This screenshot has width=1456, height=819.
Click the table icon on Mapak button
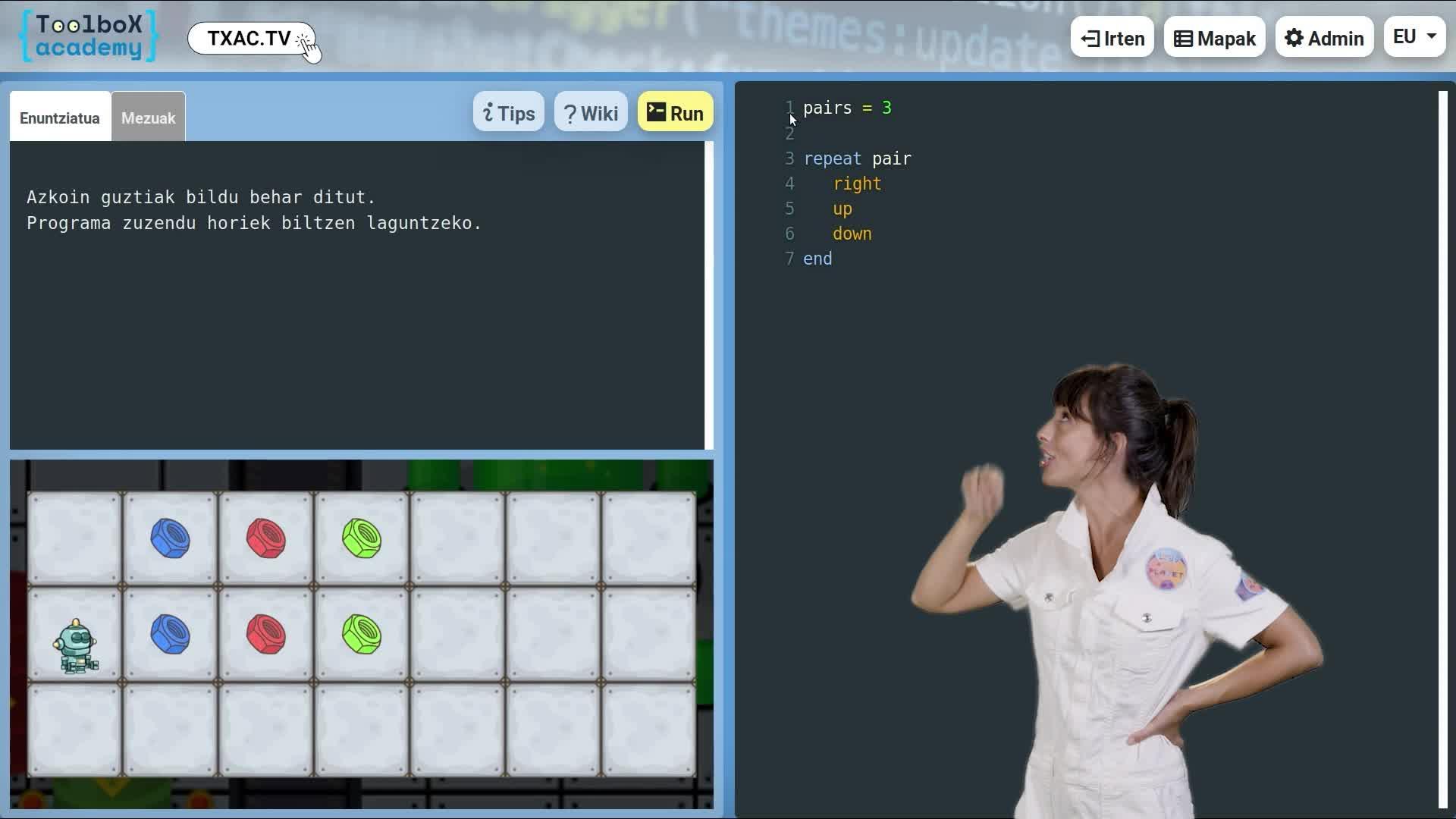click(x=1183, y=39)
